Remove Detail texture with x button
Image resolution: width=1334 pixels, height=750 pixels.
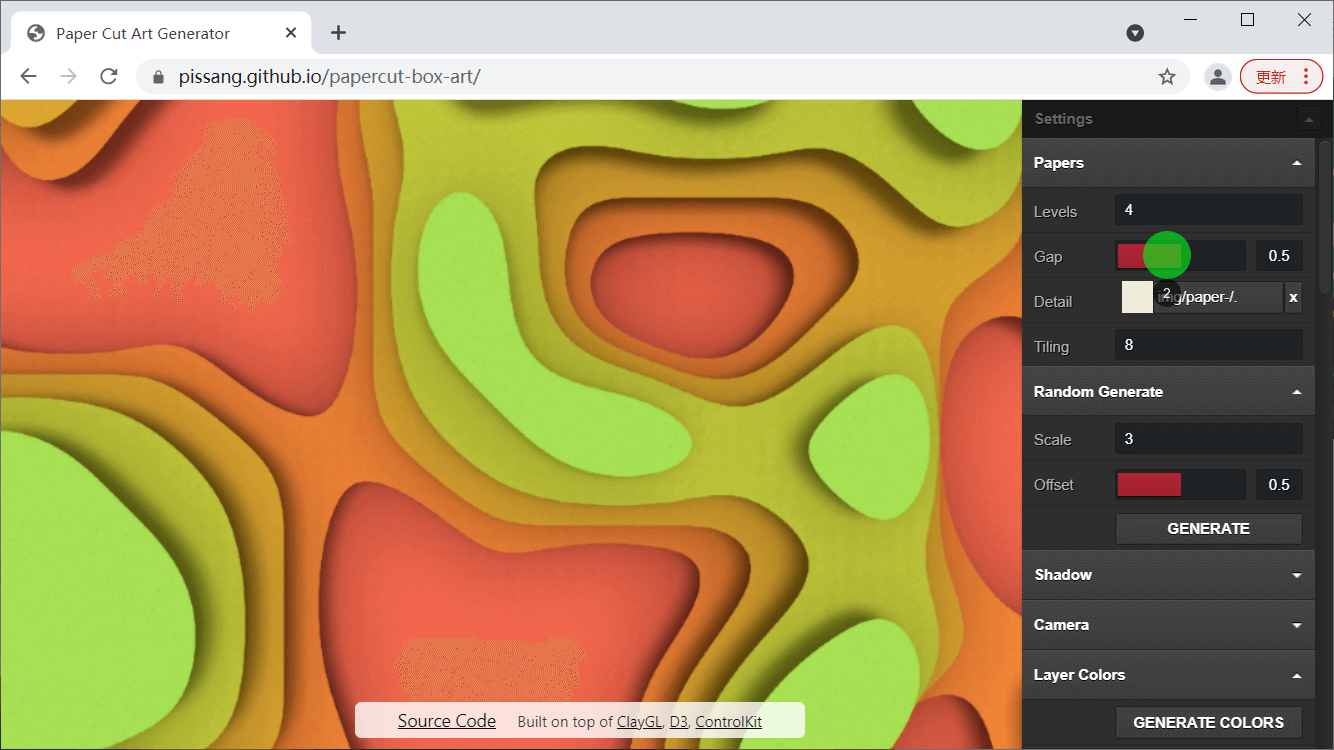(x=1293, y=297)
